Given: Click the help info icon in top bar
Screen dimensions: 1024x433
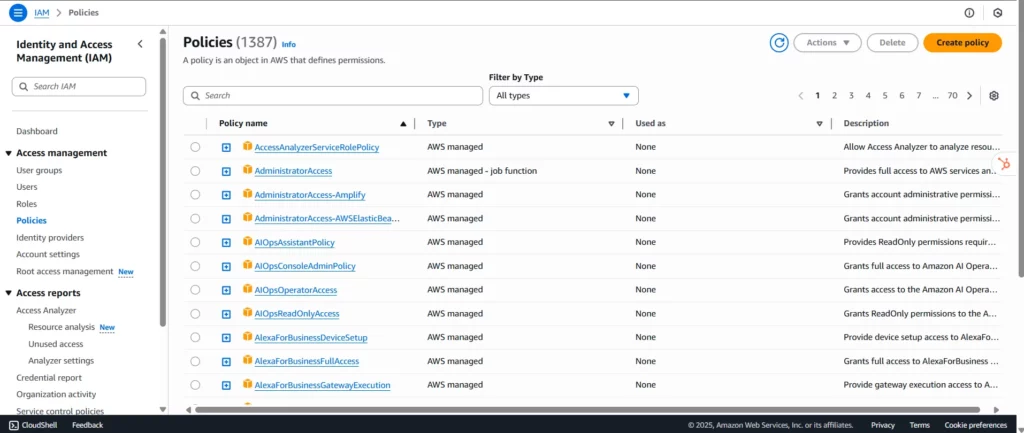Looking at the screenshot, I should click(x=969, y=12).
